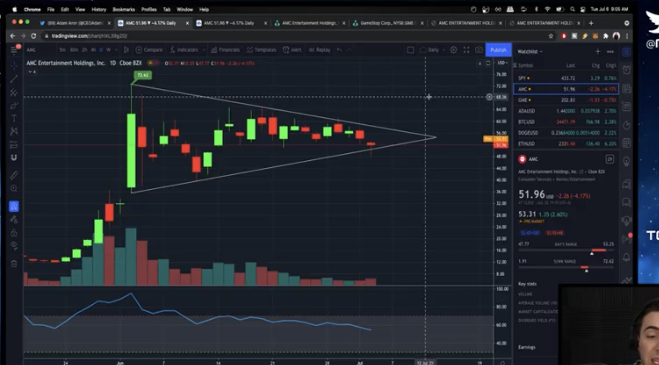Open the History menu in menu bar
659x365 pixels.
[99, 9]
